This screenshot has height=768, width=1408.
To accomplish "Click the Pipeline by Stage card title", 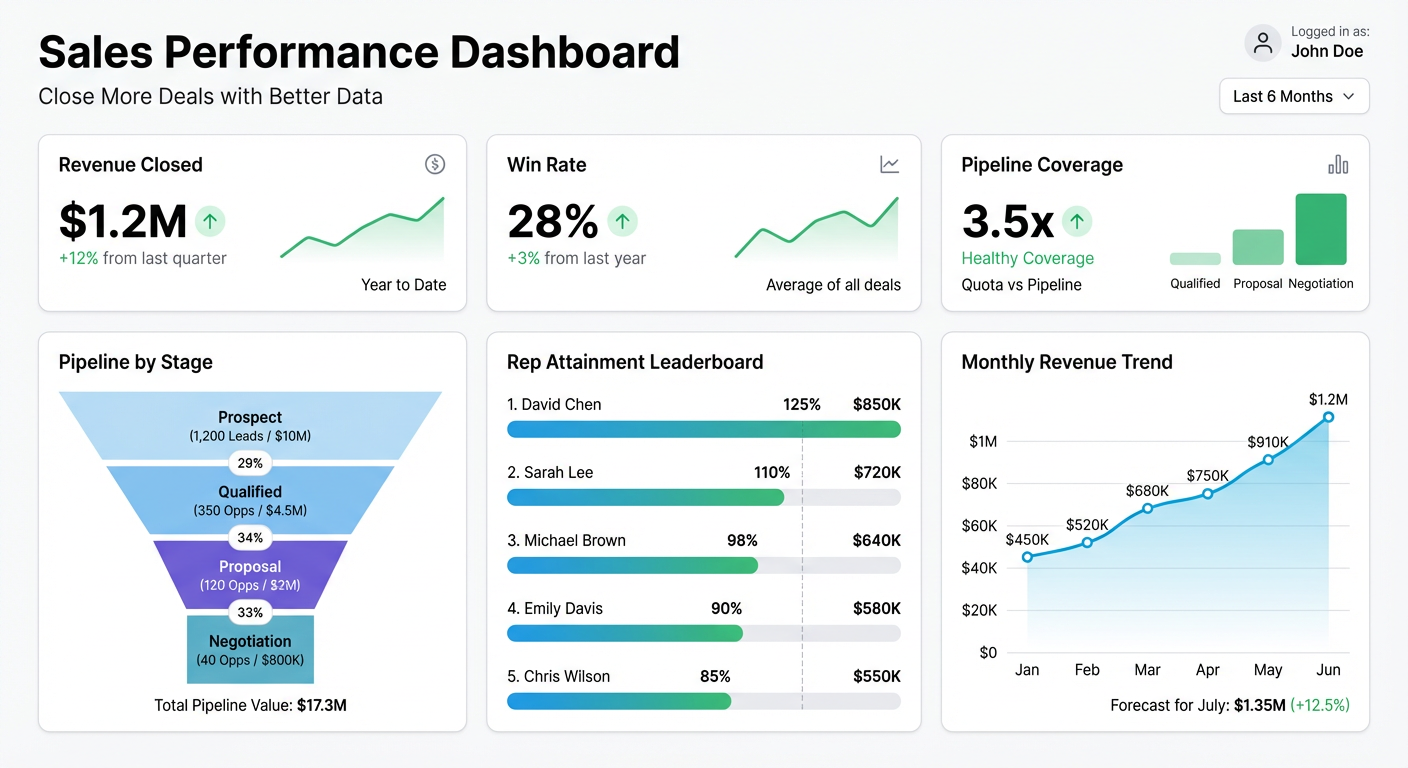I will coord(136,362).
